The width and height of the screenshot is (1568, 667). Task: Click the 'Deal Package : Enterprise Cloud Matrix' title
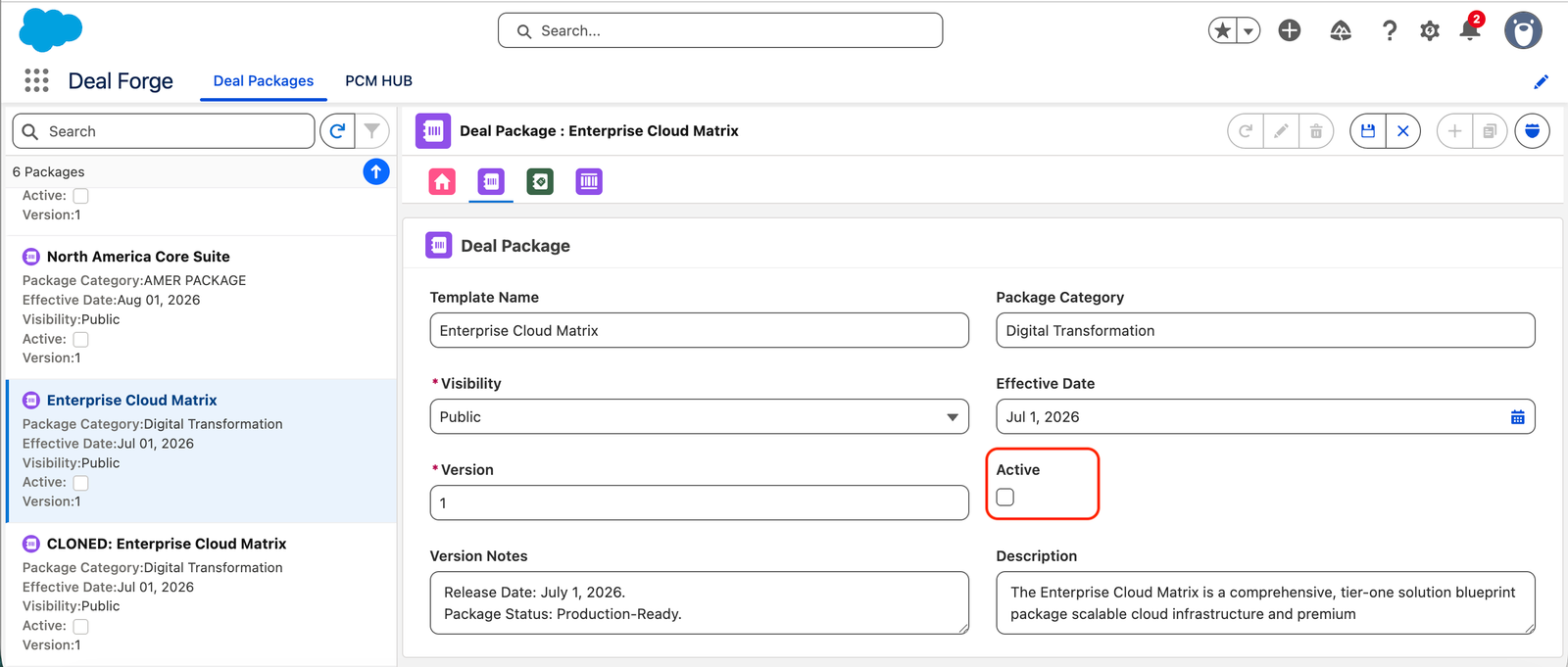pyautogui.click(x=599, y=131)
